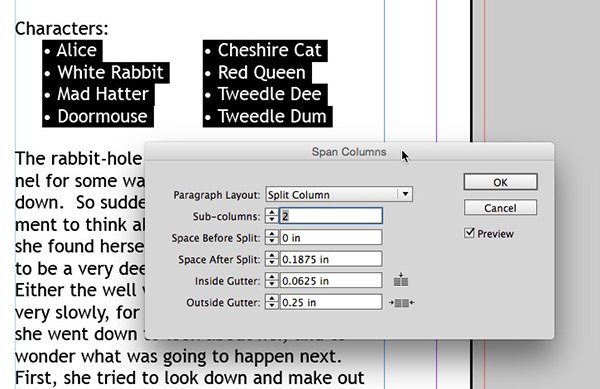Click the Space Before Split field
The height and width of the screenshot is (389, 600).
click(331, 238)
